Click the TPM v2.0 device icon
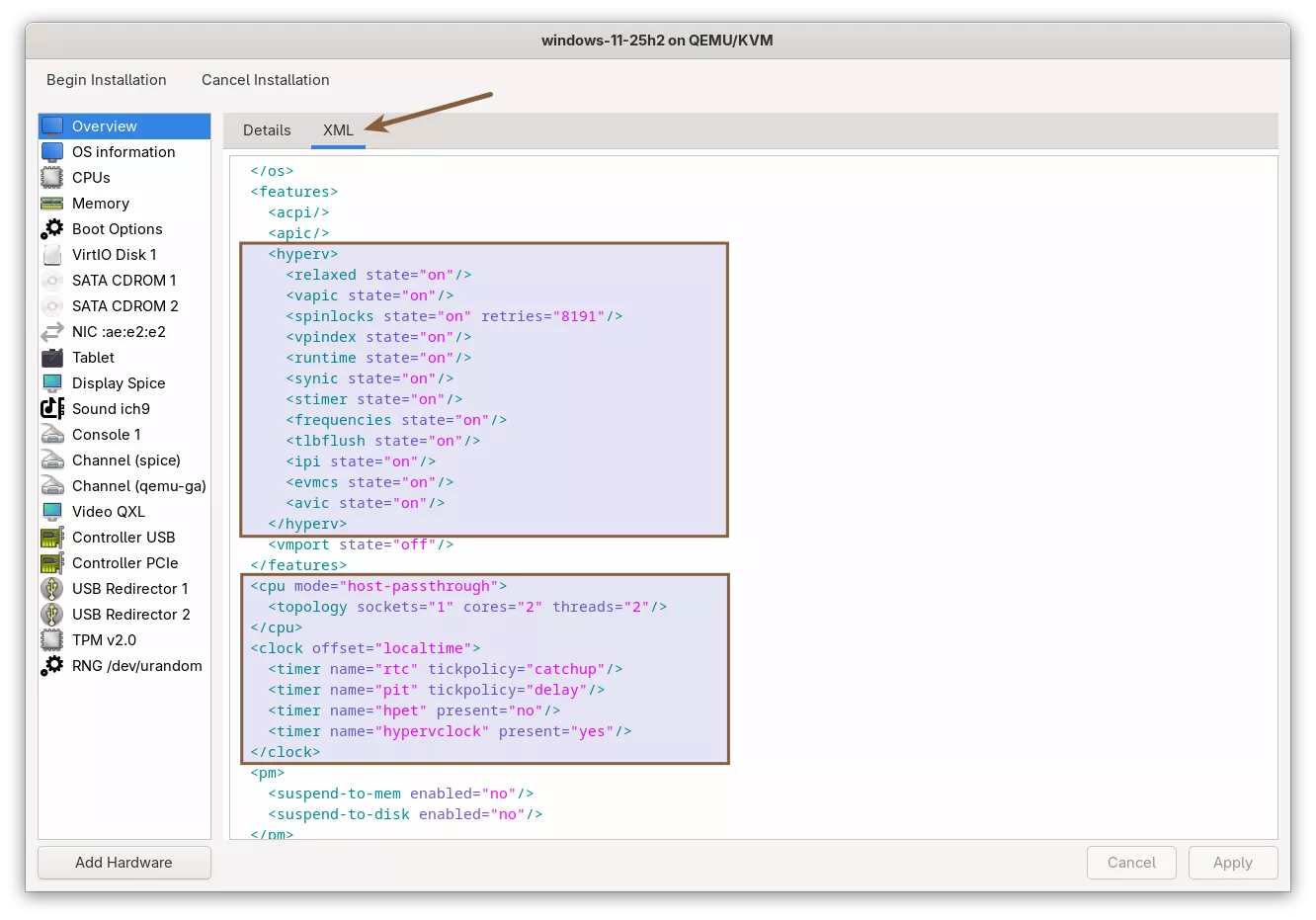 [52, 640]
